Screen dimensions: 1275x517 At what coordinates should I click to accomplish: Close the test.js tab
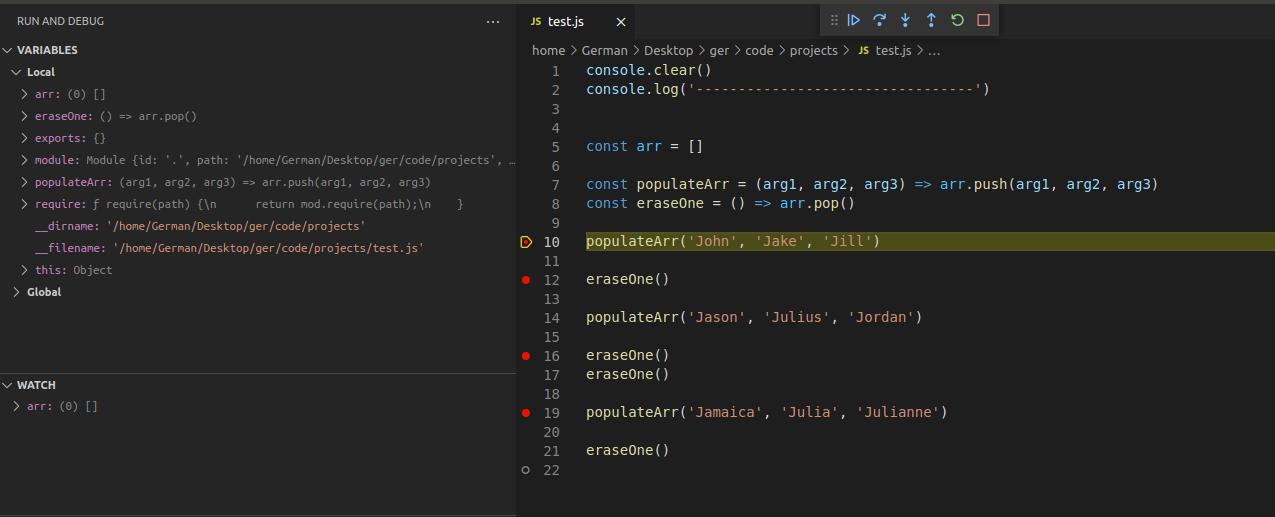[x=620, y=22]
